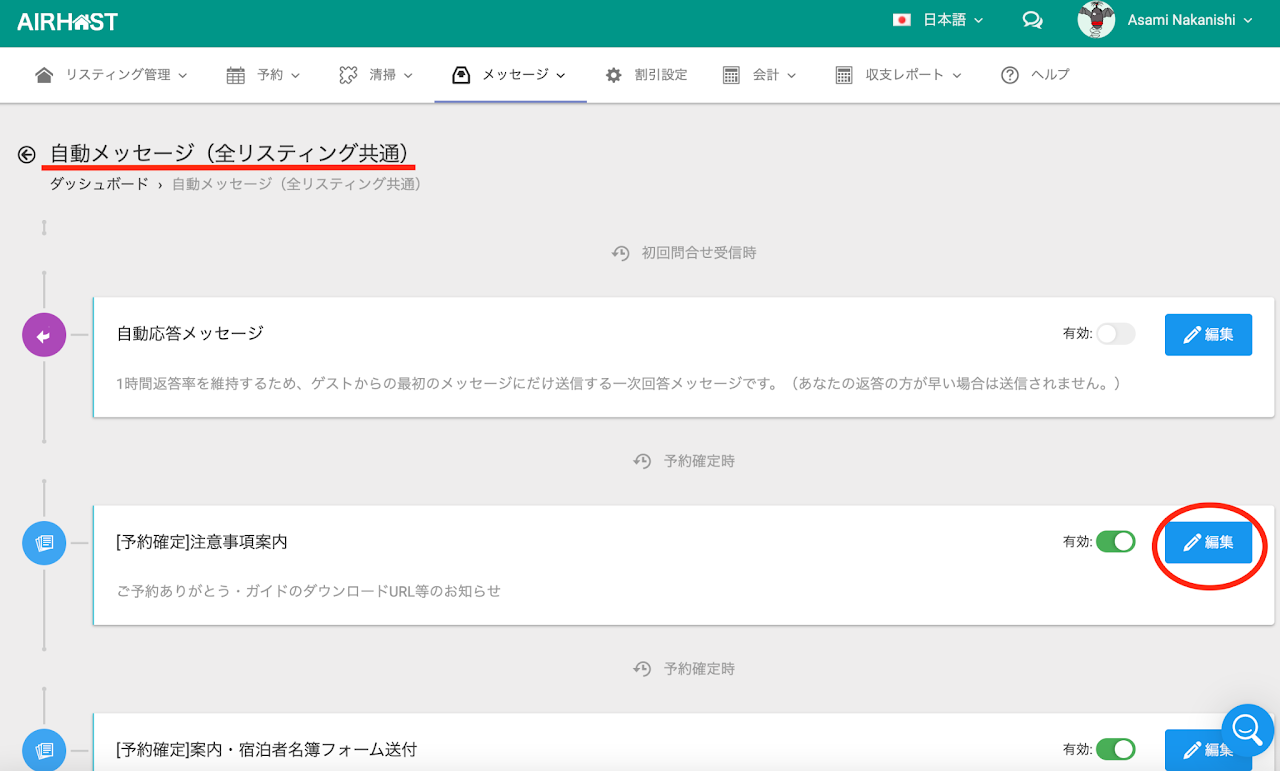The width and height of the screenshot is (1280, 771).
Task: Click the blue icon beside 宿泊者名簿フォーム送付
Action: click(44, 749)
